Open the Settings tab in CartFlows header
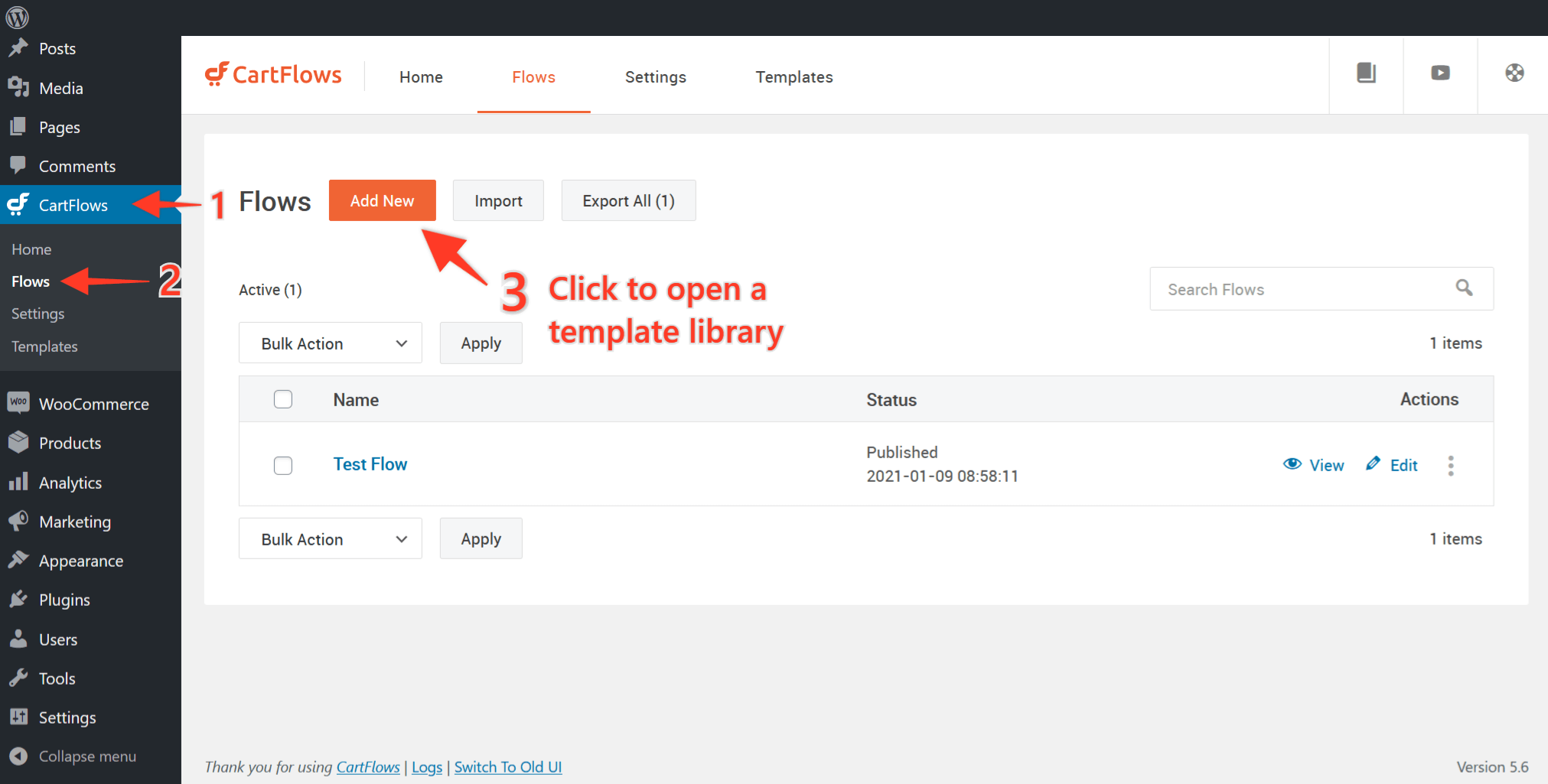 655,77
